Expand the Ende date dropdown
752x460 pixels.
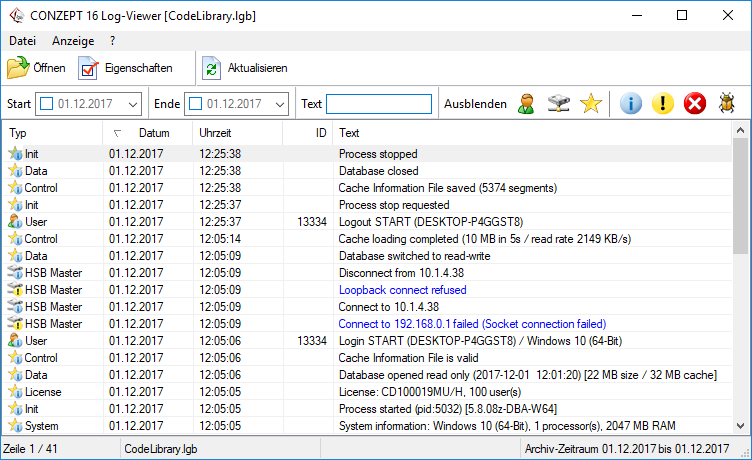pos(280,104)
